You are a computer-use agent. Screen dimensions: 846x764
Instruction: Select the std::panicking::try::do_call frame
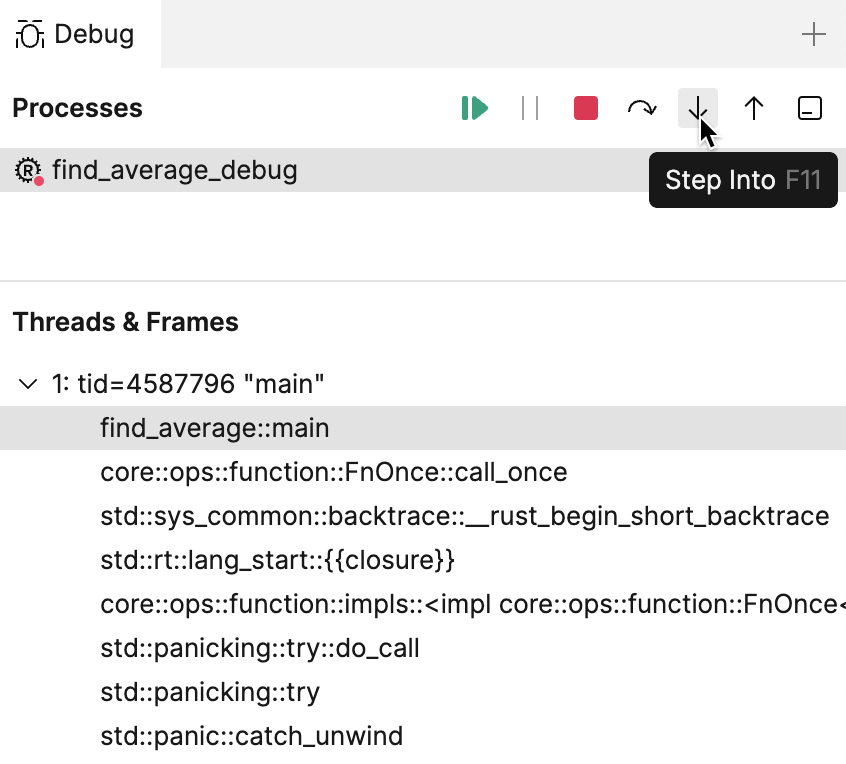click(x=260, y=647)
